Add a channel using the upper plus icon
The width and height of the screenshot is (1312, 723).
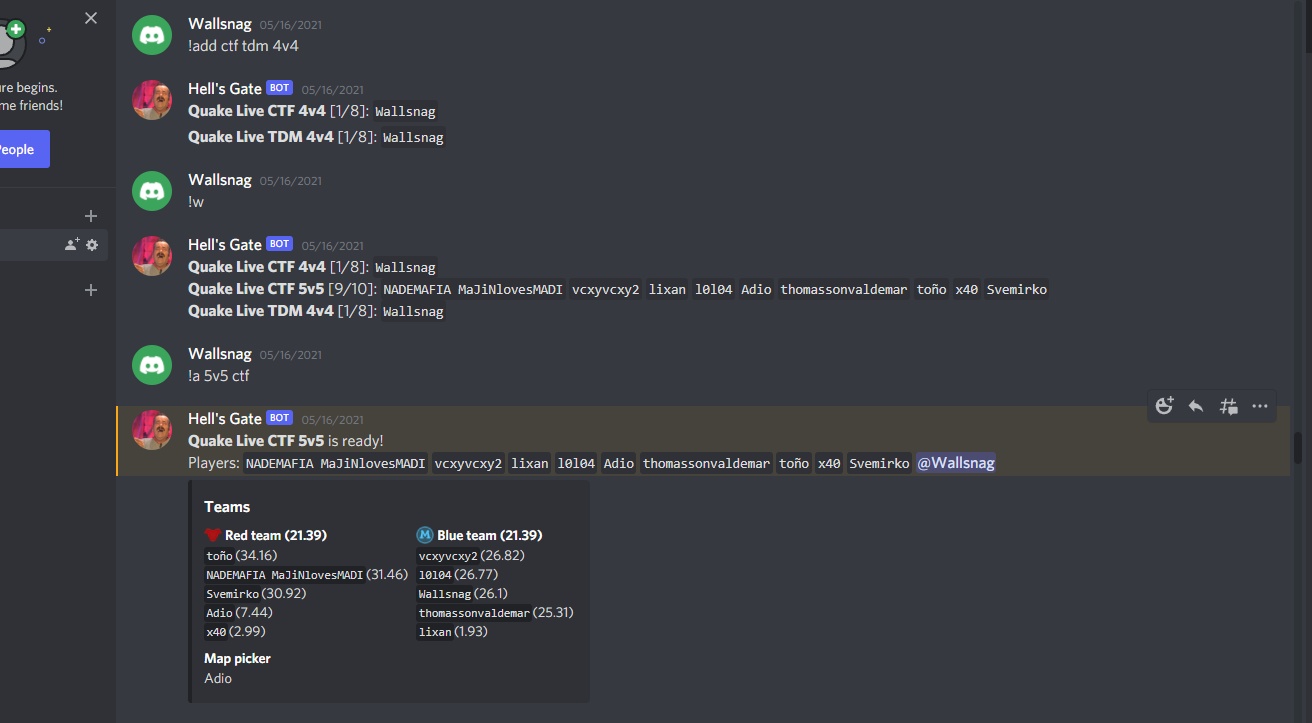pos(90,215)
